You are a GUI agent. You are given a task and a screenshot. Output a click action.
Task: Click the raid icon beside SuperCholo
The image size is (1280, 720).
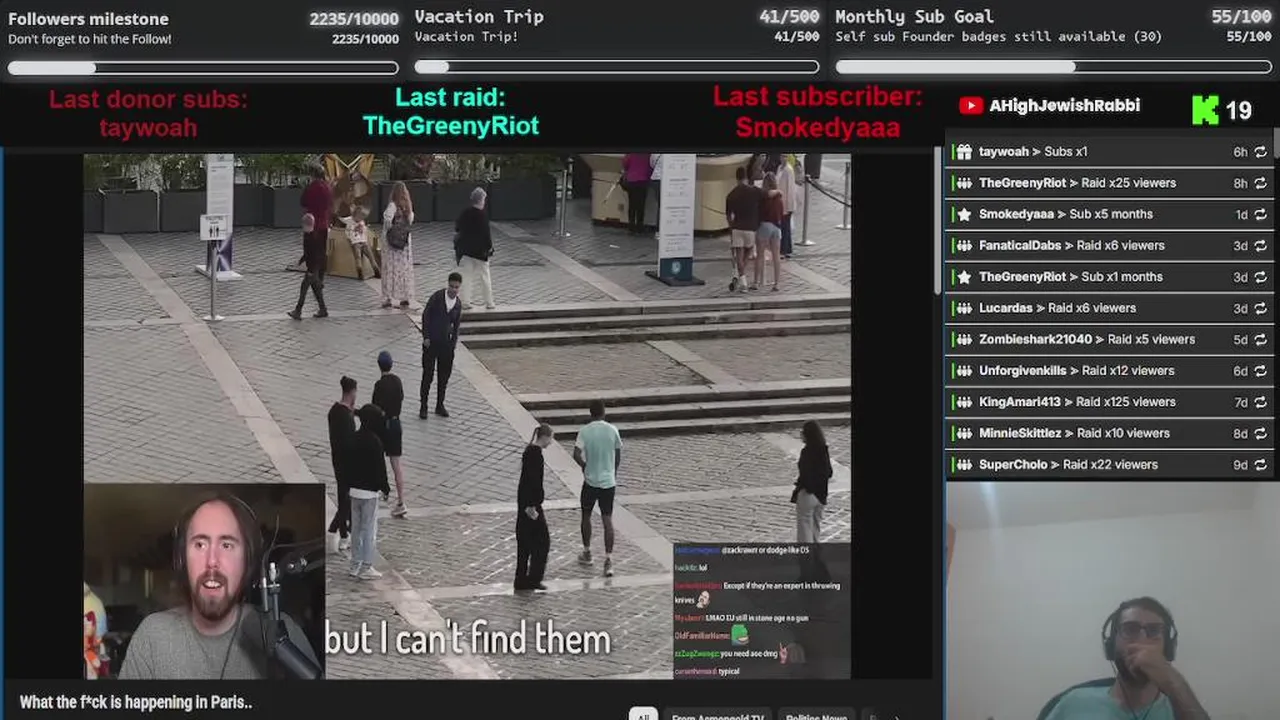coord(963,465)
